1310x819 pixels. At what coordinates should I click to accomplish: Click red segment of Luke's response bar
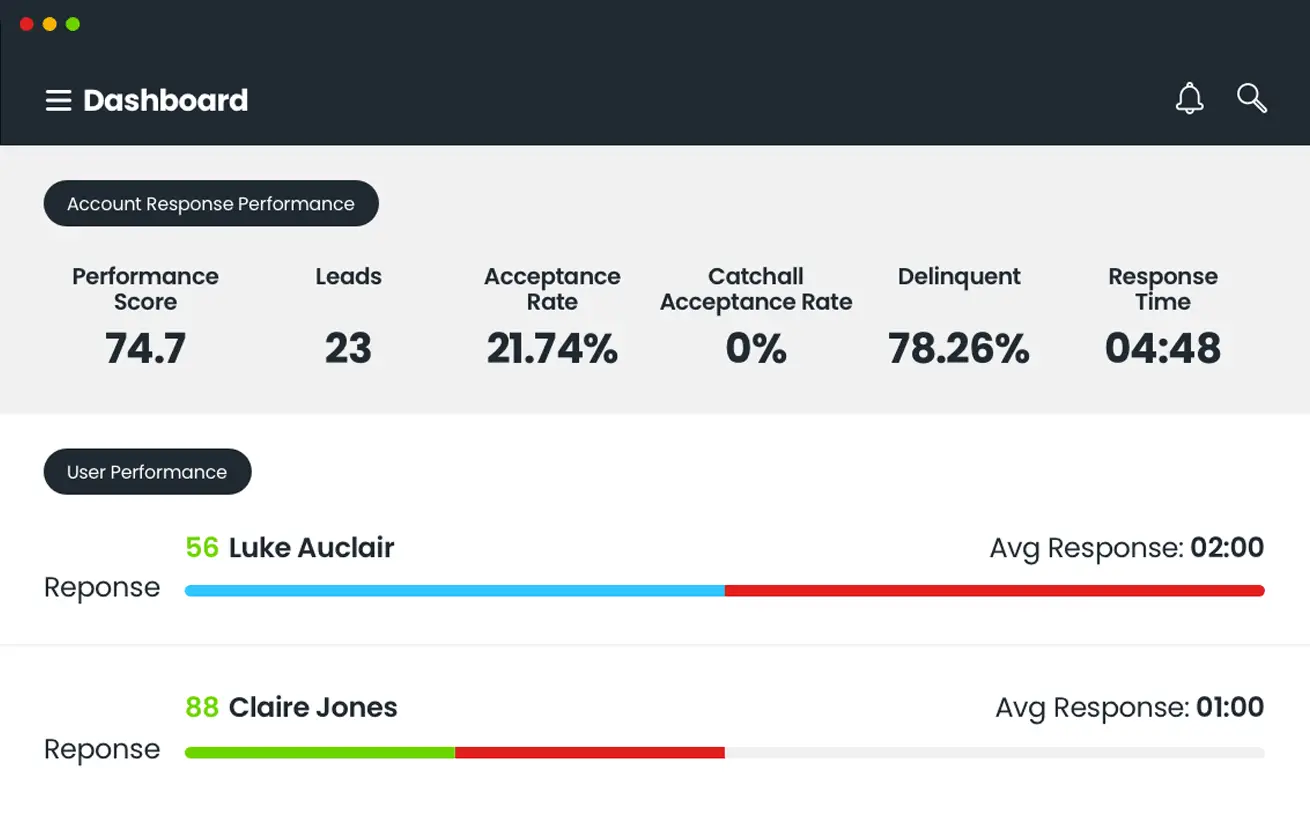click(995, 591)
